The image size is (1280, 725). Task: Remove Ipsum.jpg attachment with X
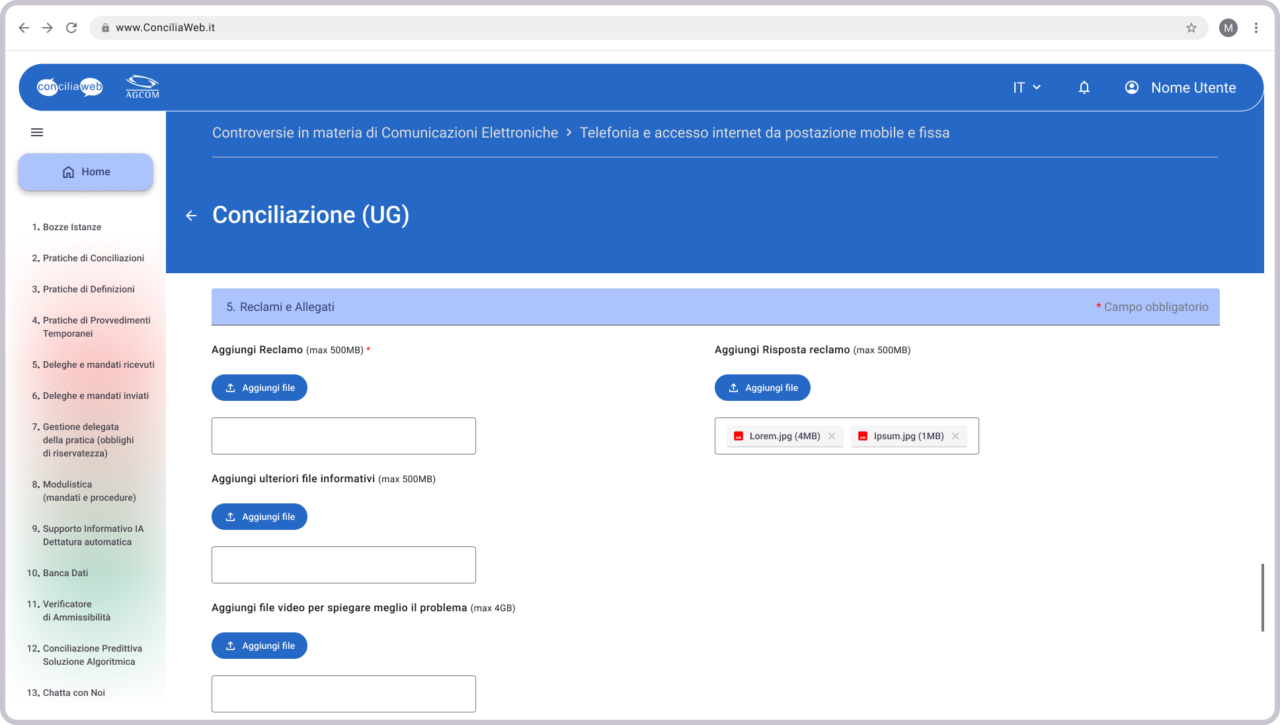tap(955, 436)
